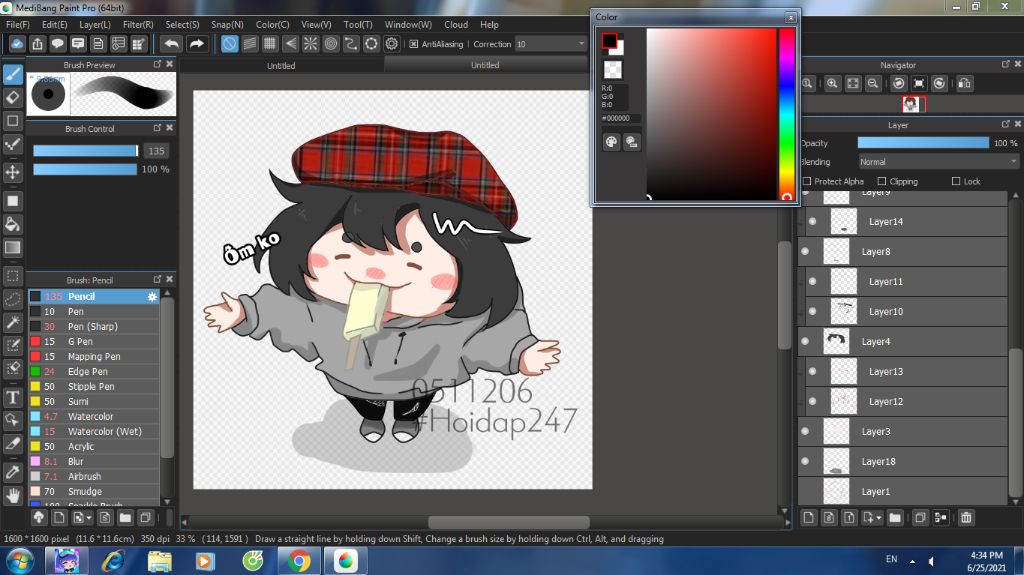The image size is (1024, 575).
Task: Enable parallel lines snap
Action: tap(249, 44)
